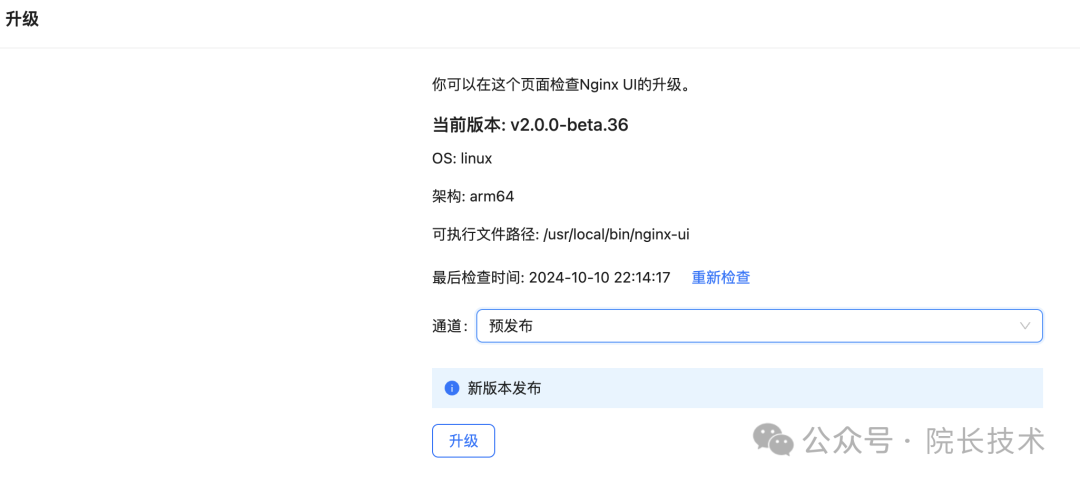This screenshot has width=1080, height=484.
Task: Select the 架构: arm64 line
Action: point(473,197)
